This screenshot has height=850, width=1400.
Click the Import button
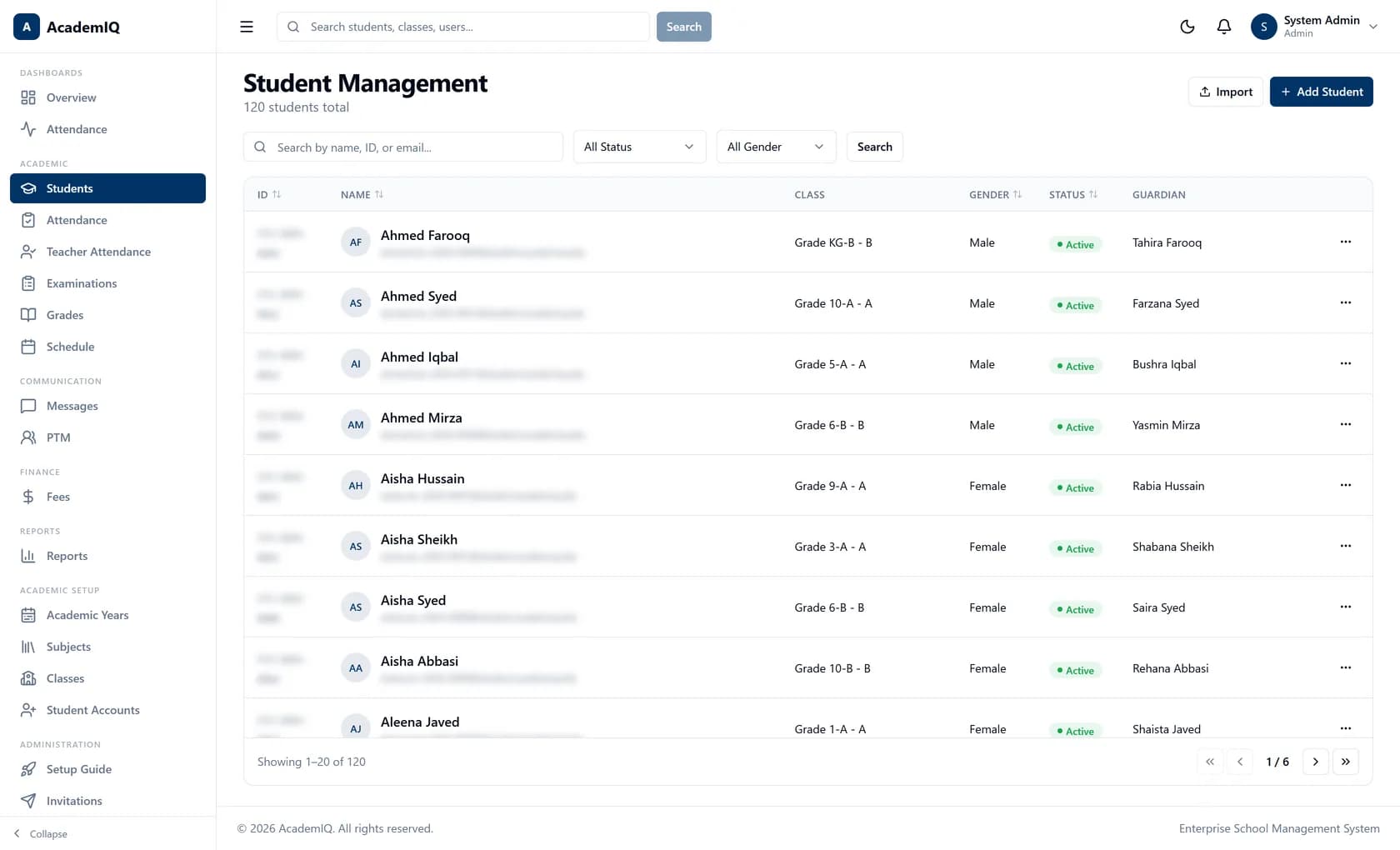[x=1226, y=92]
